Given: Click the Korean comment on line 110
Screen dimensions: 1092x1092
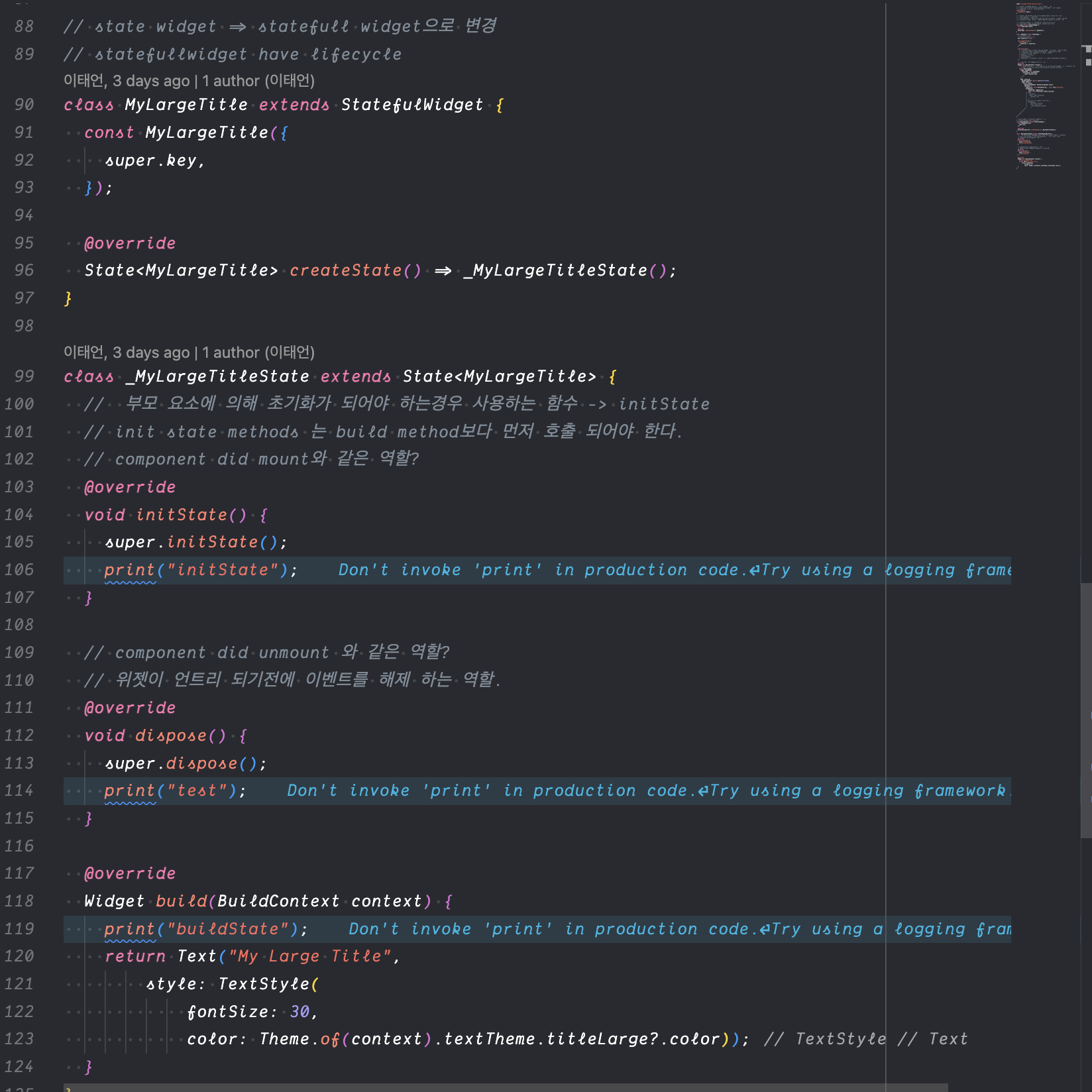Looking at the screenshot, I should click(x=292, y=680).
